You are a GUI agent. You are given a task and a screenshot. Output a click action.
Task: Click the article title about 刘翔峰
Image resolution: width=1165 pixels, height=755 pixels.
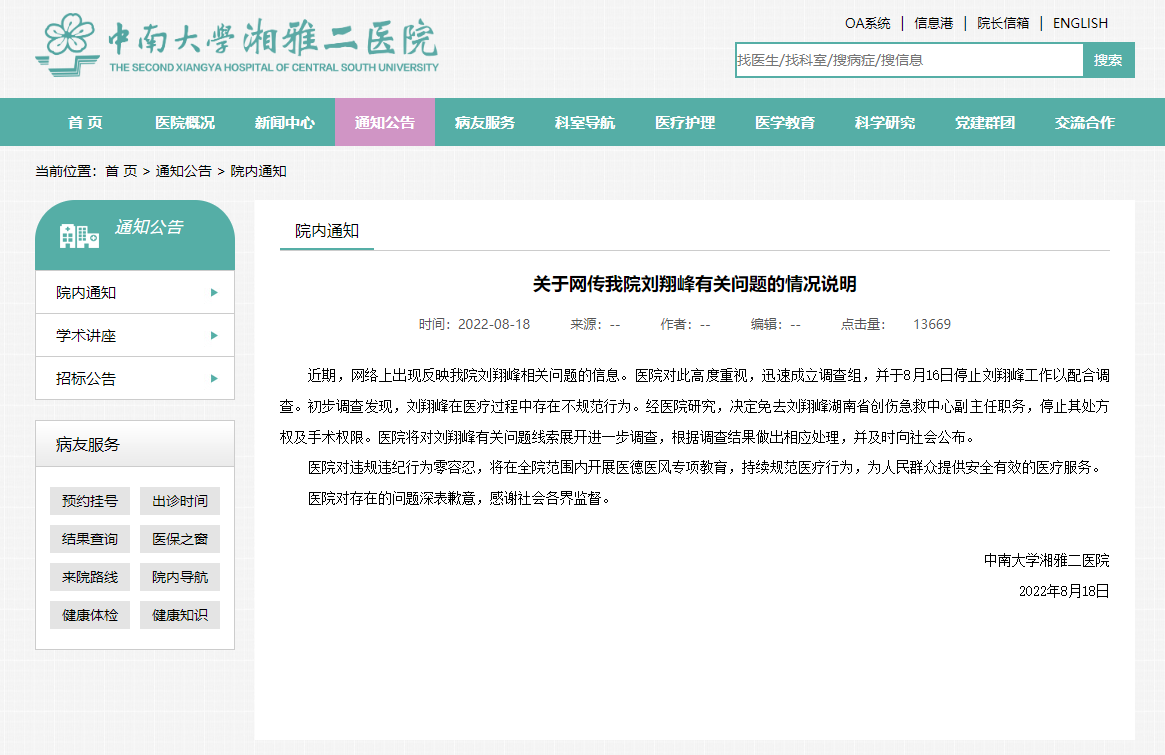click(x=695, y=284)
